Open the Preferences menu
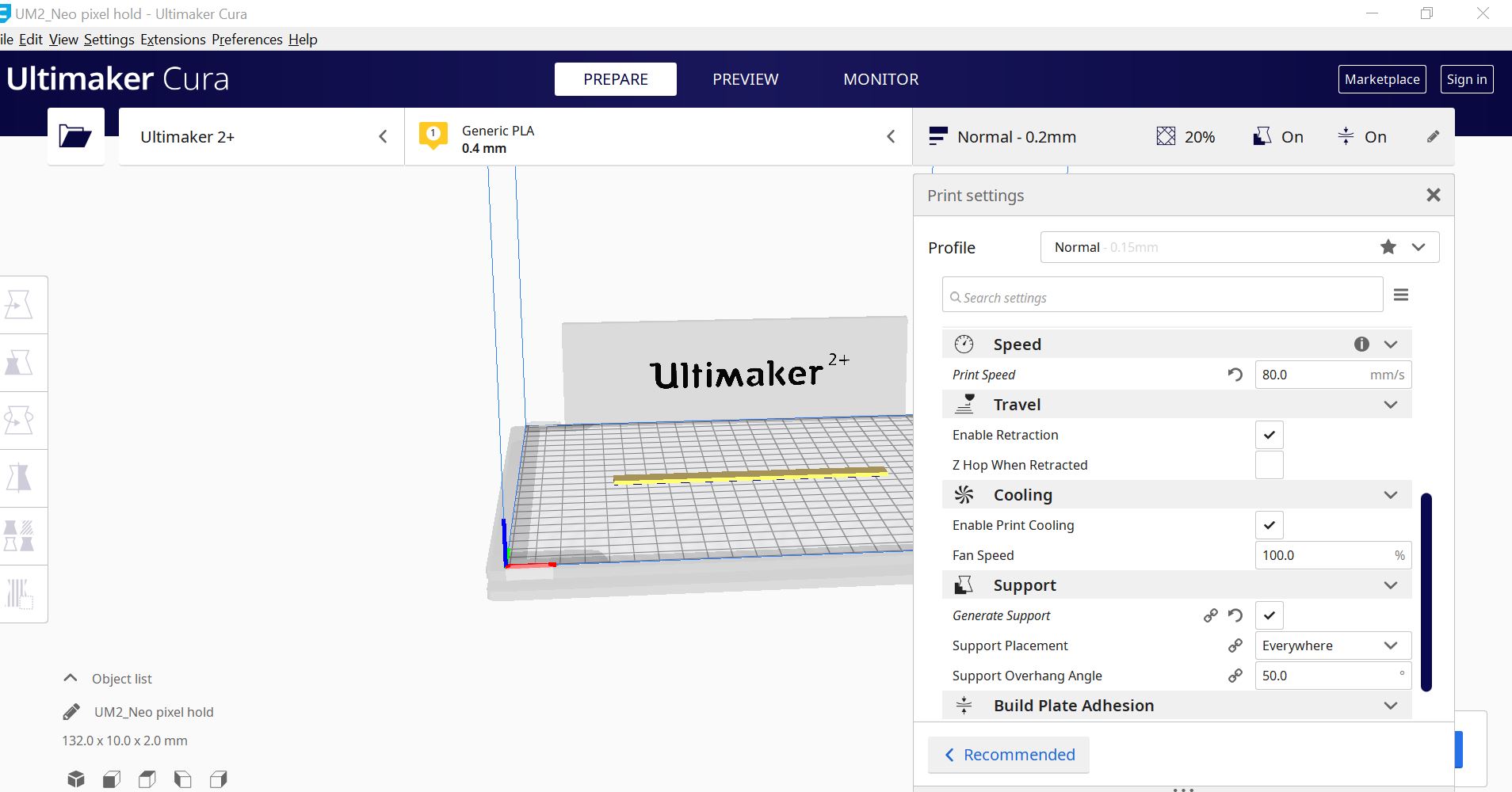 (247, 40)
